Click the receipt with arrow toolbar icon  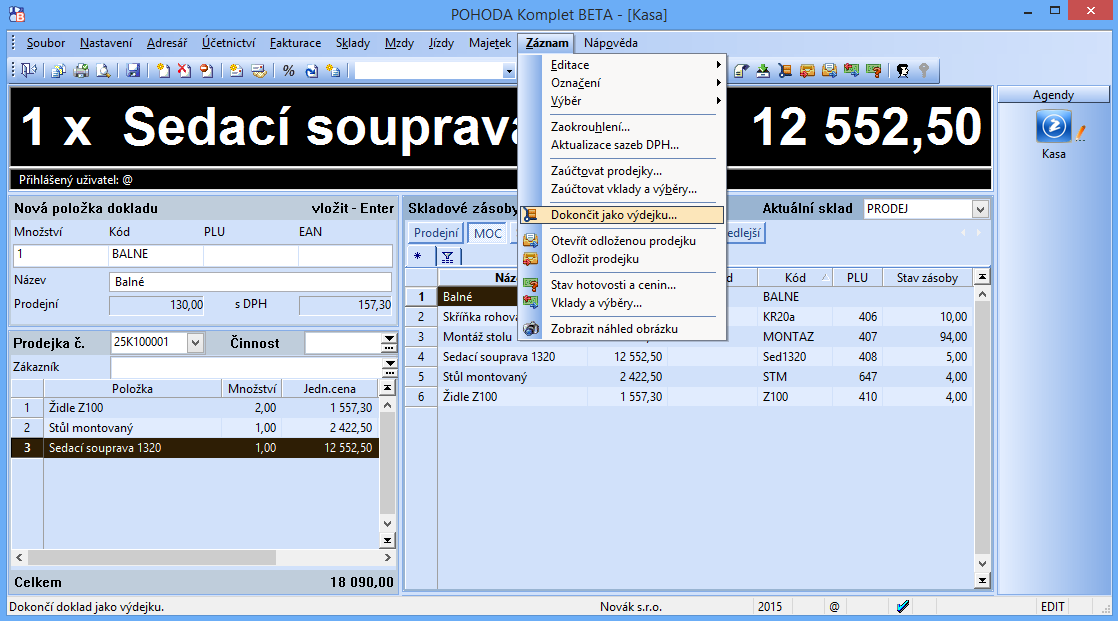(x=741, y=71)
